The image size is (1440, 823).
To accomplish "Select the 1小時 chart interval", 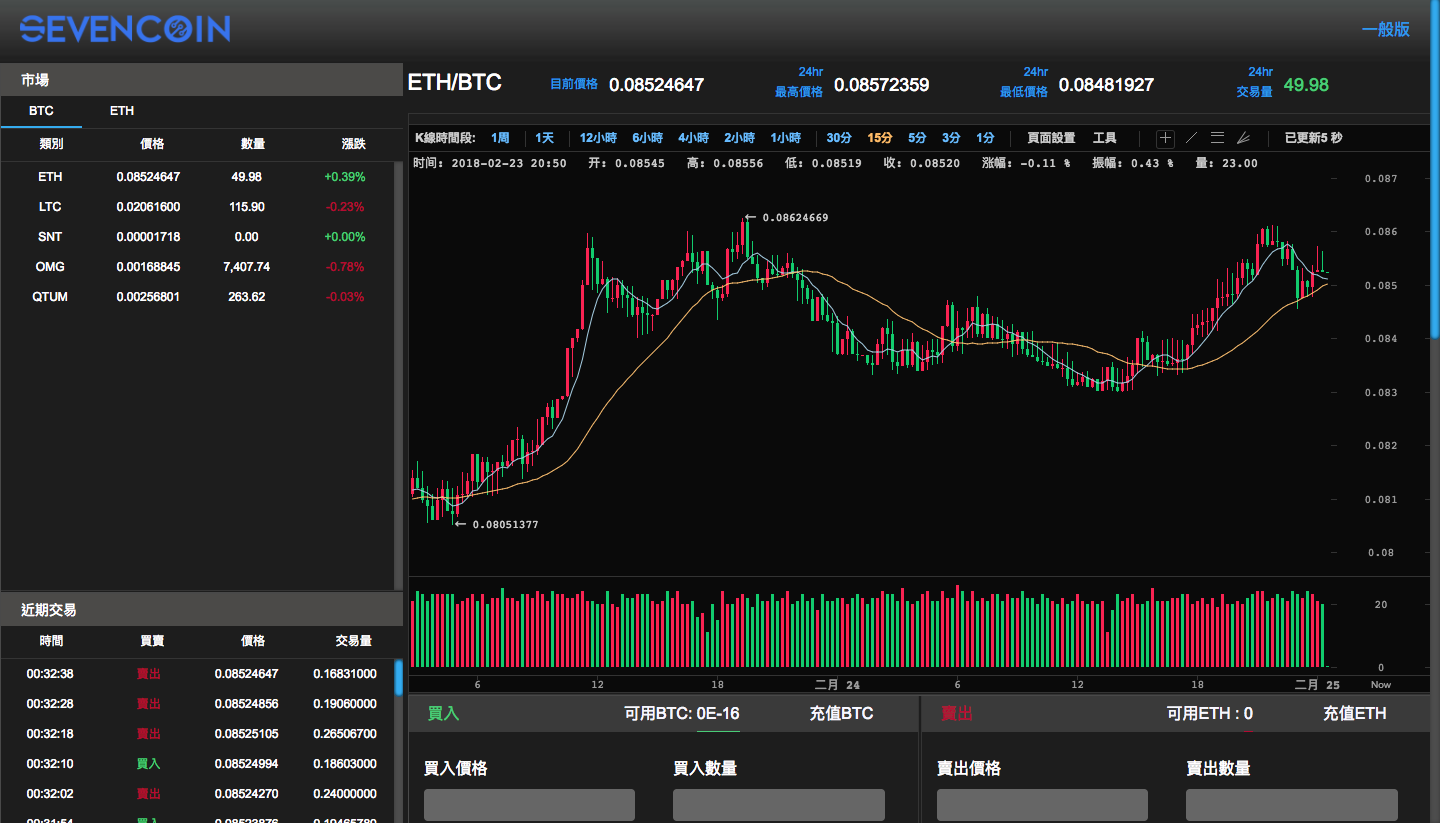I will click(785, 138).
